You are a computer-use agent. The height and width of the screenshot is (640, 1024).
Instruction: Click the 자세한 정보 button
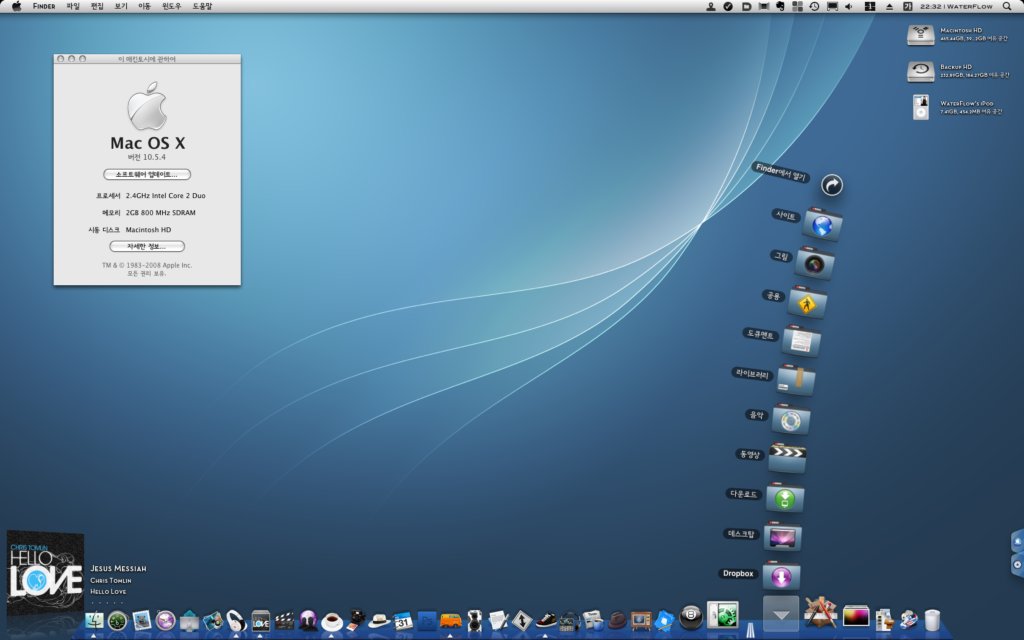coord(147,246)
